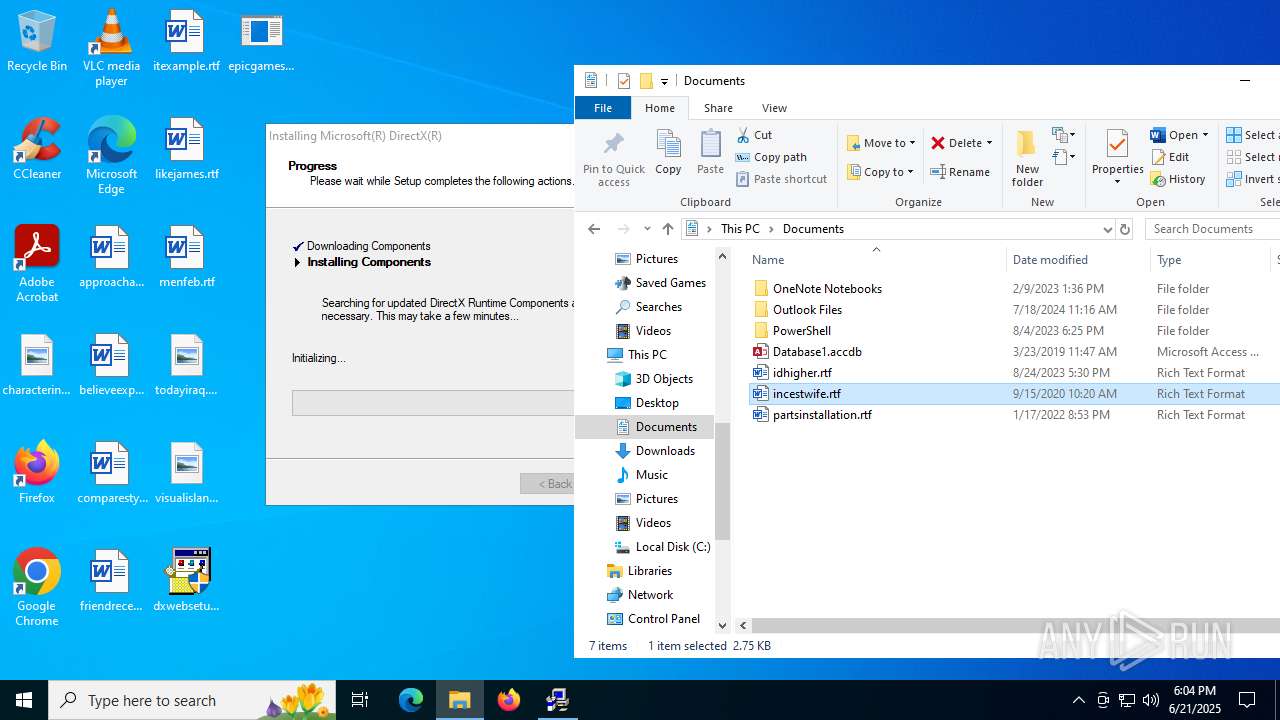Open Control Panel in navigation pane

pos(663,618)
